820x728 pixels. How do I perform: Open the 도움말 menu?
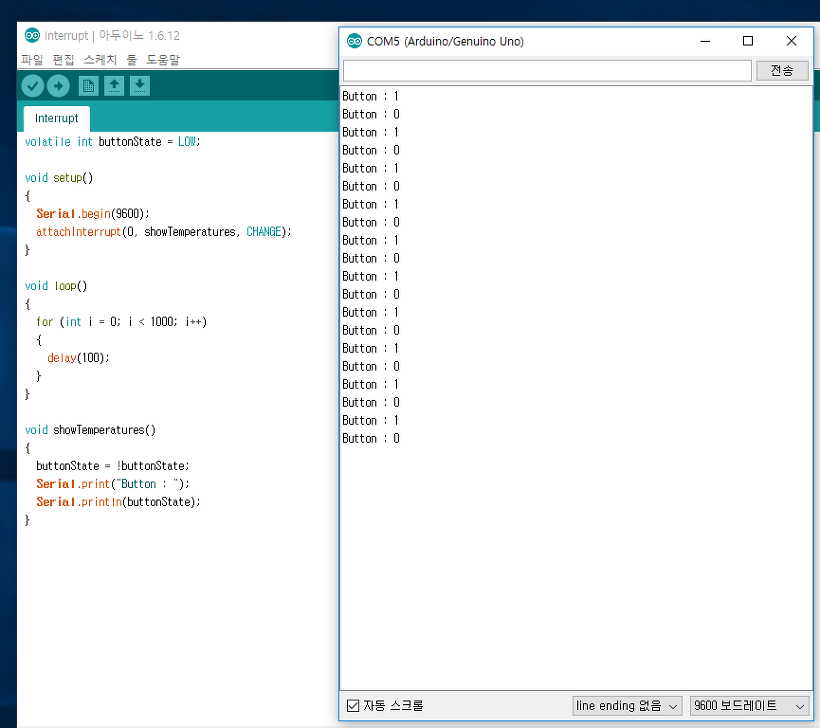click(163, 60)
